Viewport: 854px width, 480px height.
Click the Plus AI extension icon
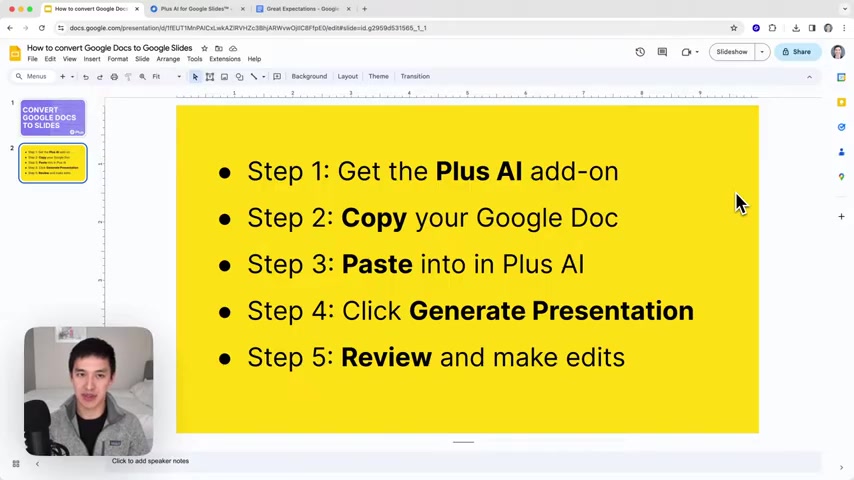point(756,28)
